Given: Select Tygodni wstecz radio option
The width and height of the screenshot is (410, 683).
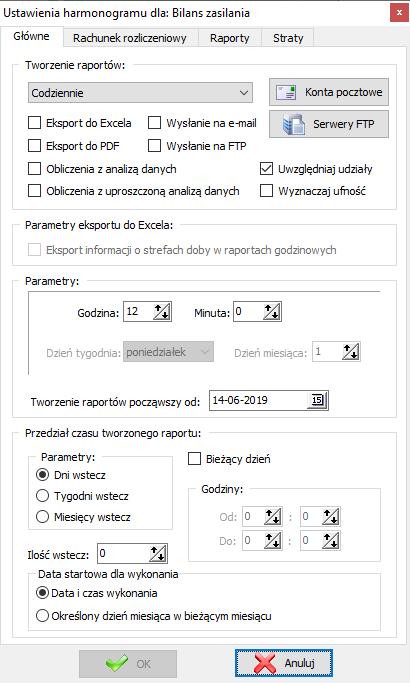Looking at the screenshot, I should 42,496.
